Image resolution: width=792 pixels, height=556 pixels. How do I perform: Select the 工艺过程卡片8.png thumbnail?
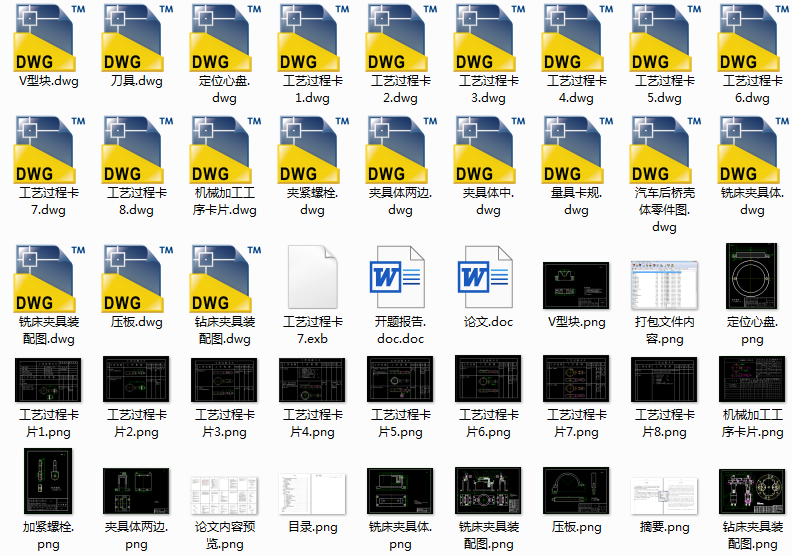(664, 380)
